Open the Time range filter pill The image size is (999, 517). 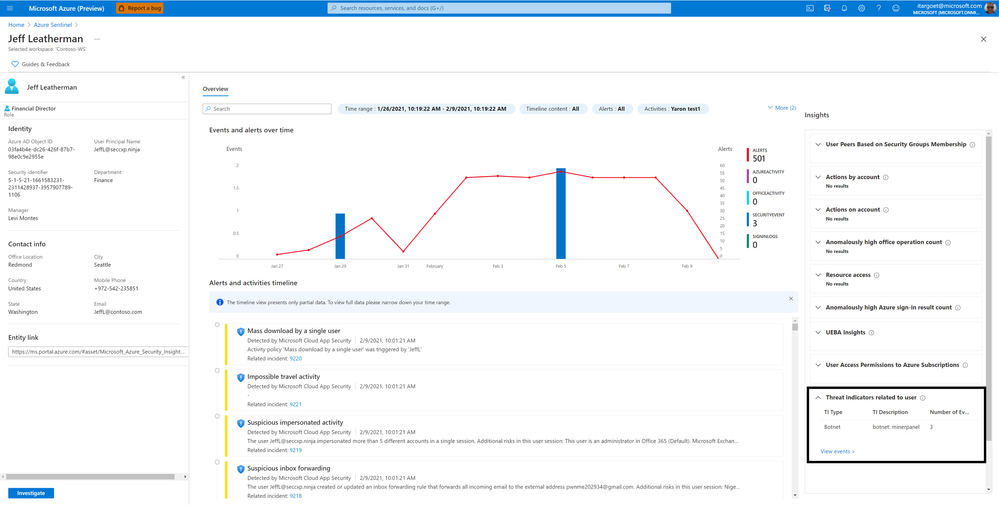tap(426, 109)
